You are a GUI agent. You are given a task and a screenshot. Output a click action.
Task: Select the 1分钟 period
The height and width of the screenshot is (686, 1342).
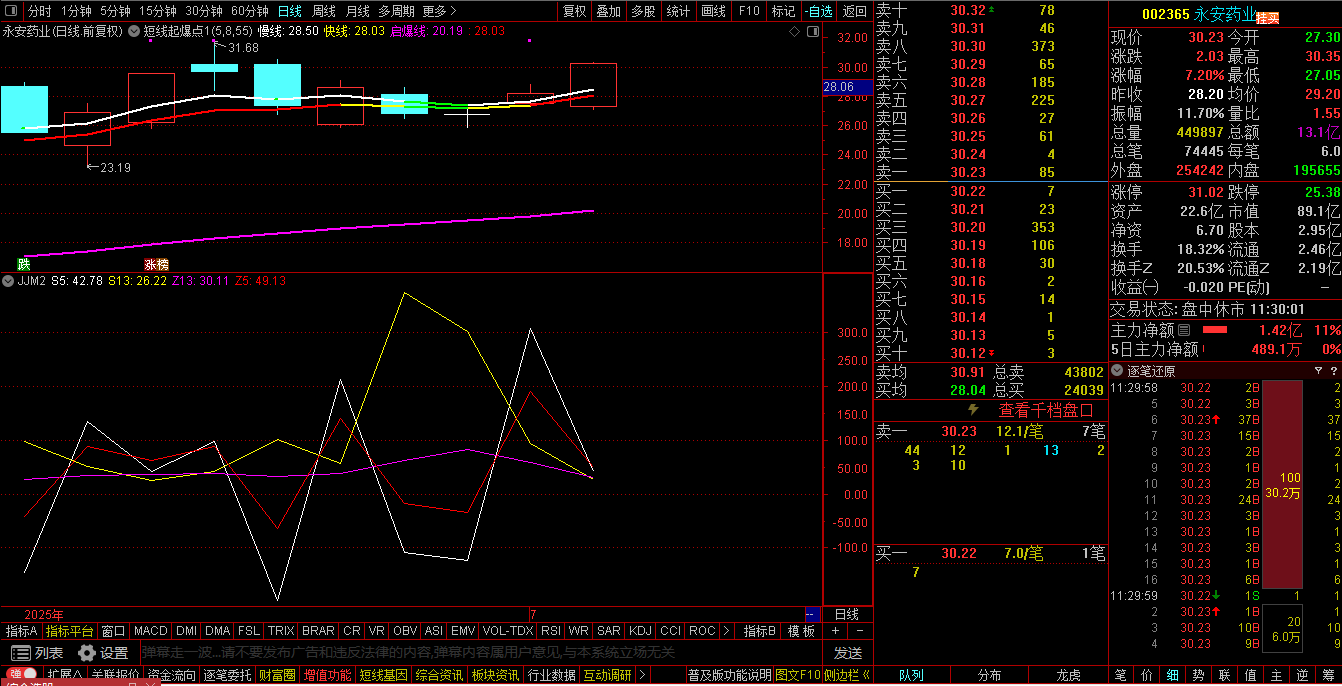pos(76,12)
